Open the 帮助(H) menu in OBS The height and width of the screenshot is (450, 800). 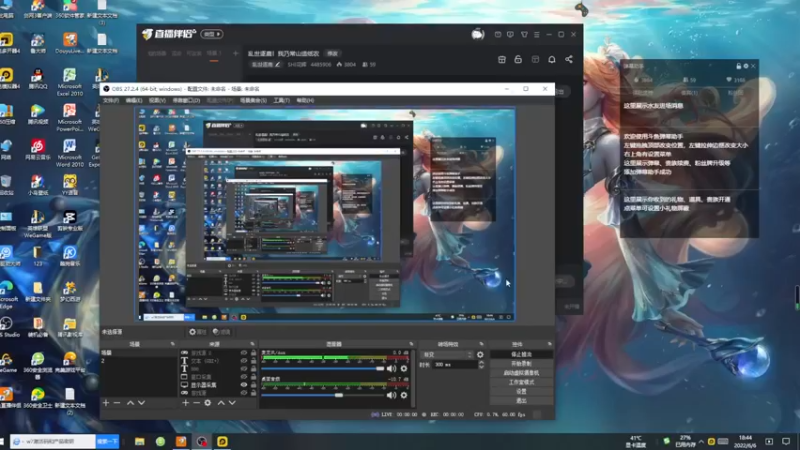(305, 101)
